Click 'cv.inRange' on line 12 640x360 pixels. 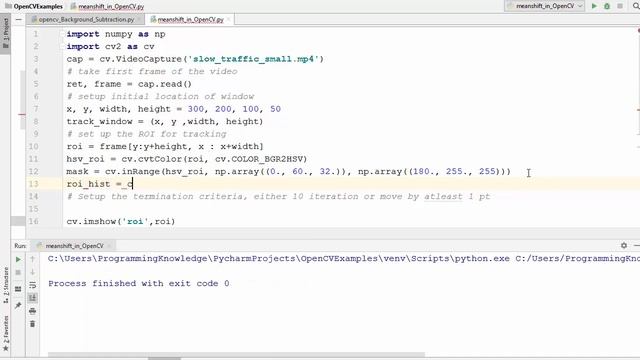[x=132, y=171]
